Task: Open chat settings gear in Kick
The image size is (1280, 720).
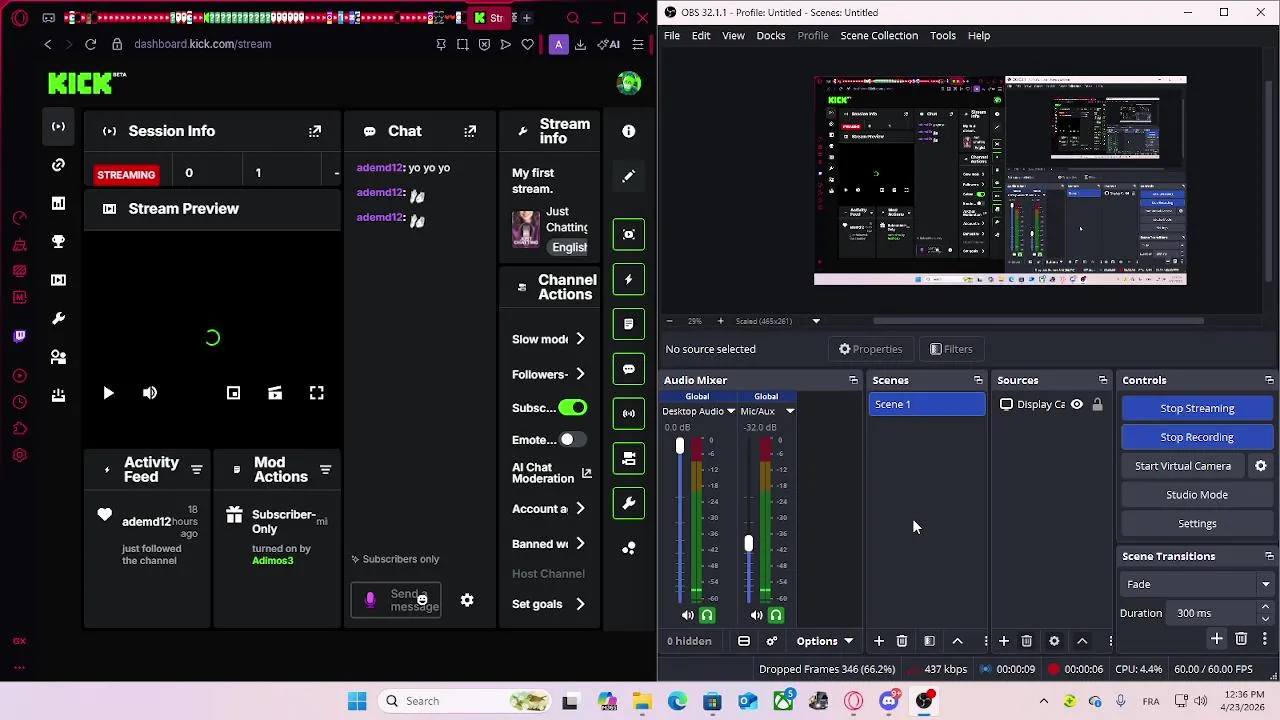Action: click(467, 600)
